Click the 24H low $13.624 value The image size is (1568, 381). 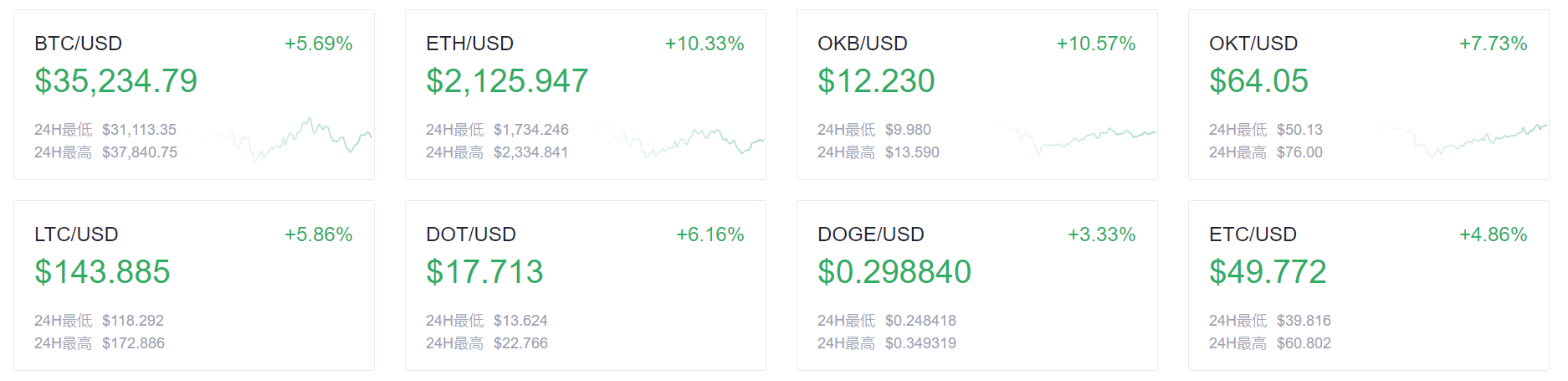click(520, 321)
